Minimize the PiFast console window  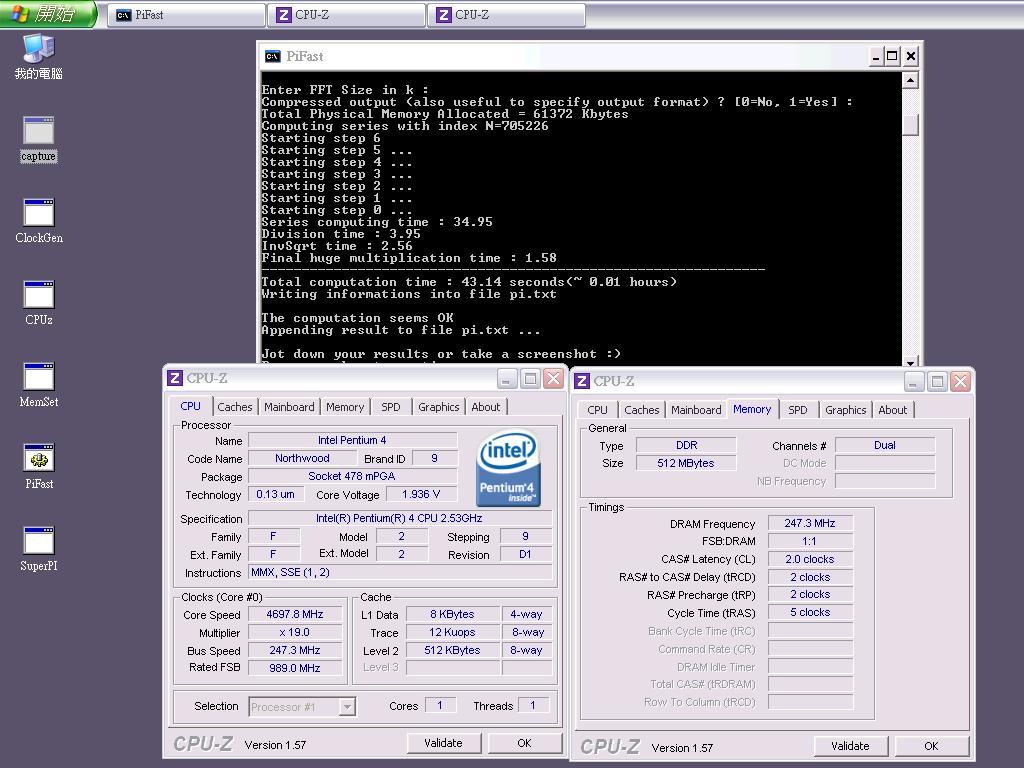coord(876,56)
